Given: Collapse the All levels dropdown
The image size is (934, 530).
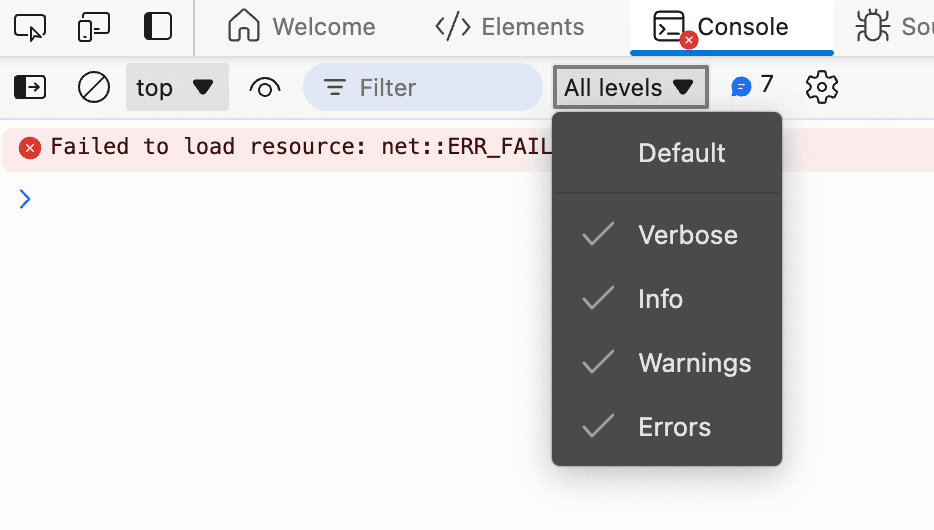Looking at the screenshot, I should [x=630, y=88].
